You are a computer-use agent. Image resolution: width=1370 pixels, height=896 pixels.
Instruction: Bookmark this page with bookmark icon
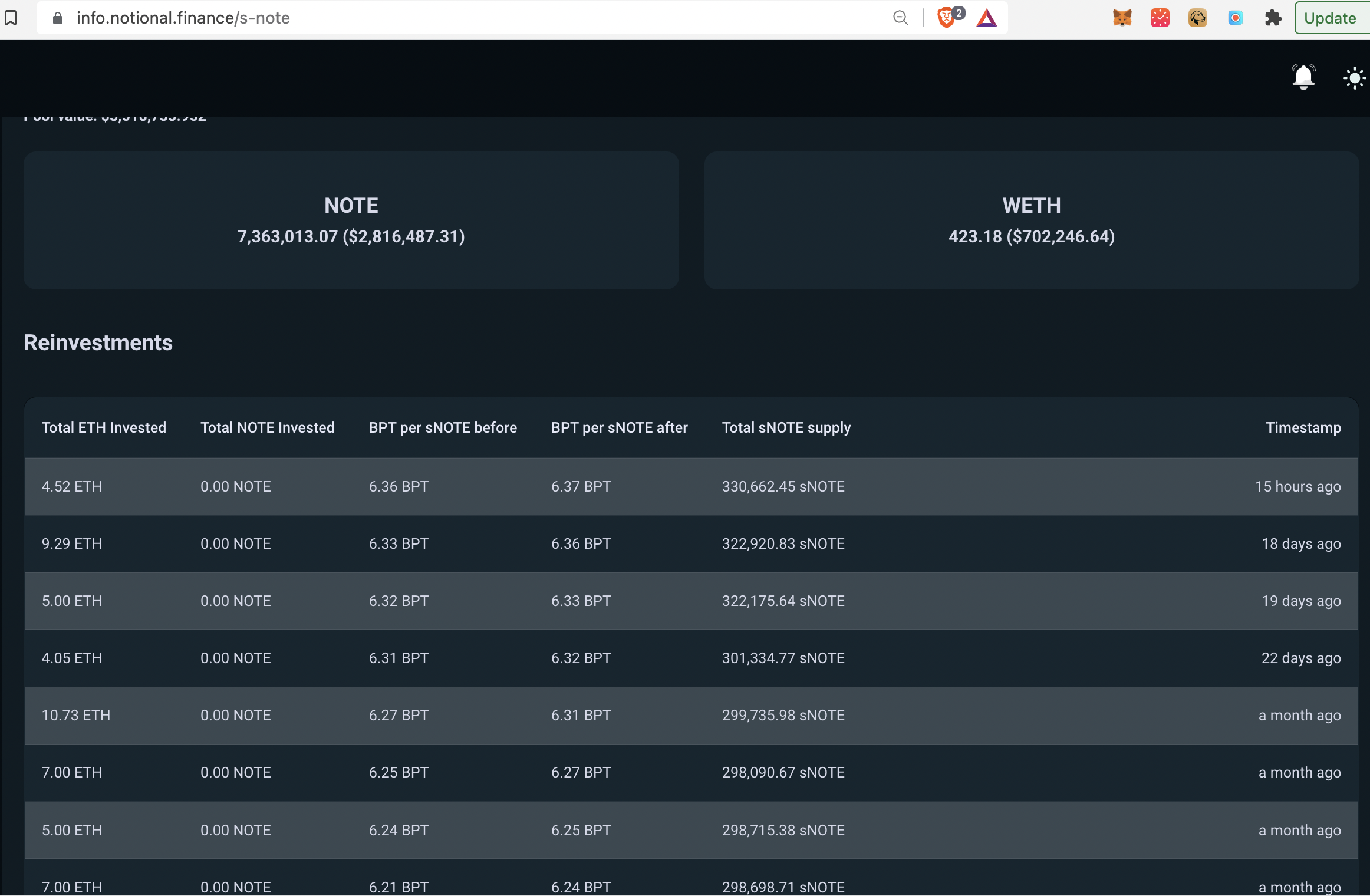[x=11, y=18]
